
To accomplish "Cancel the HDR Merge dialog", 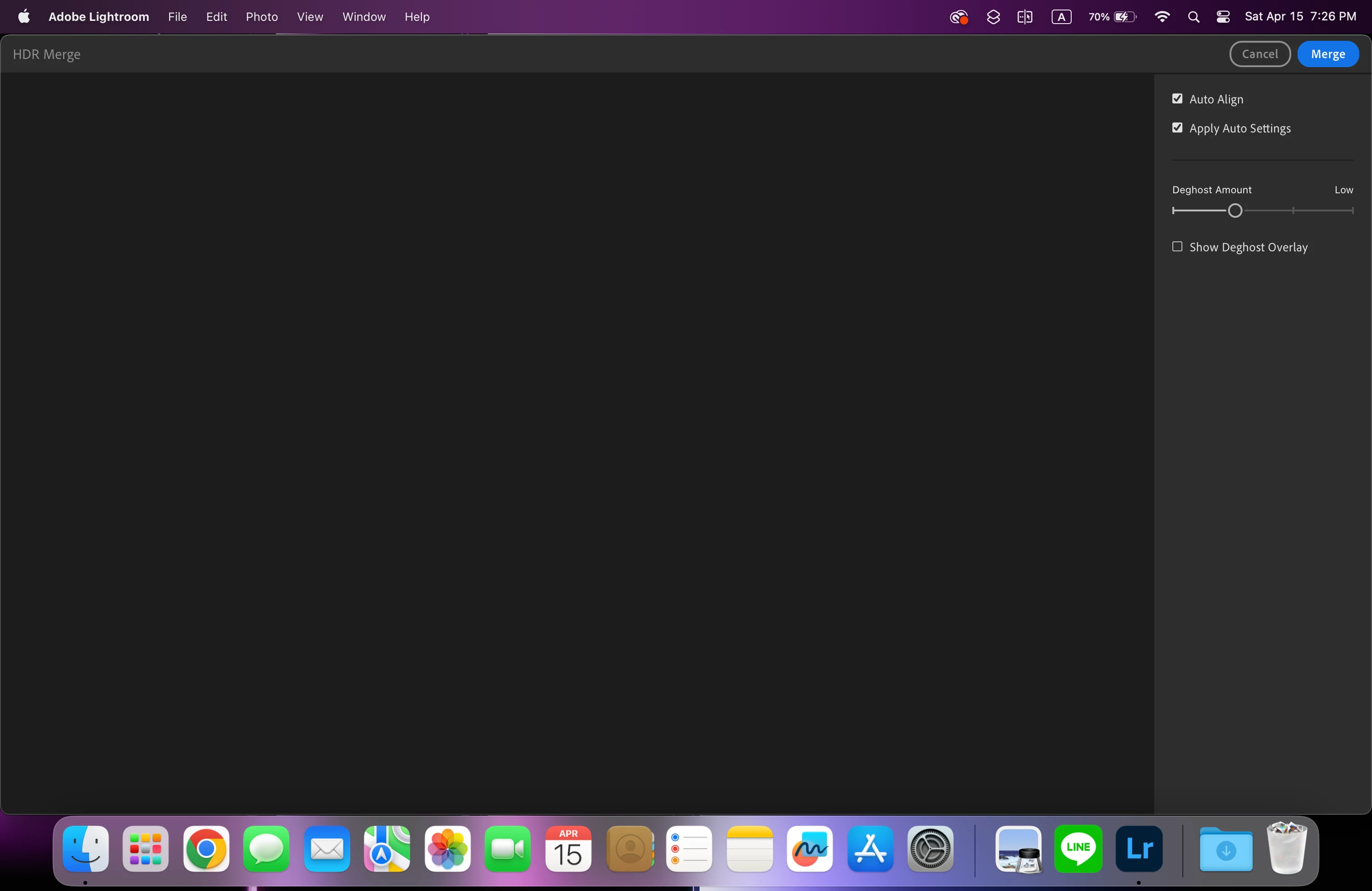I will pos(1259,54).
